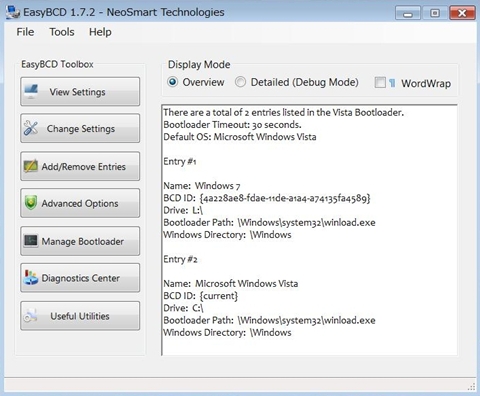Screen dimensions: 480x396
Task: Open Advanced Options
Action: pyautogui.click(x=80, y=203)
